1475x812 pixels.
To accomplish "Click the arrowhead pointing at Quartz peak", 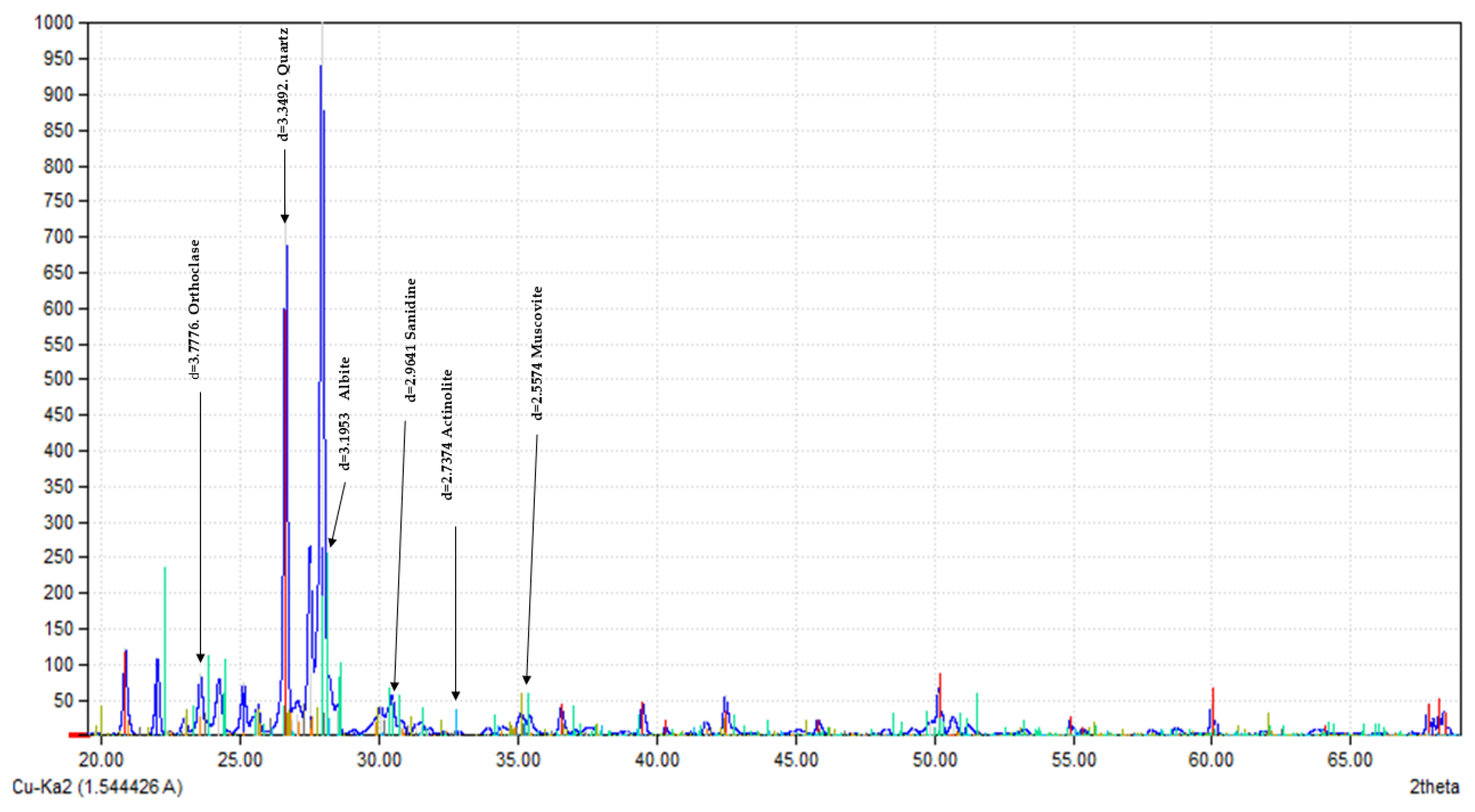I will (x=285, y=218).
